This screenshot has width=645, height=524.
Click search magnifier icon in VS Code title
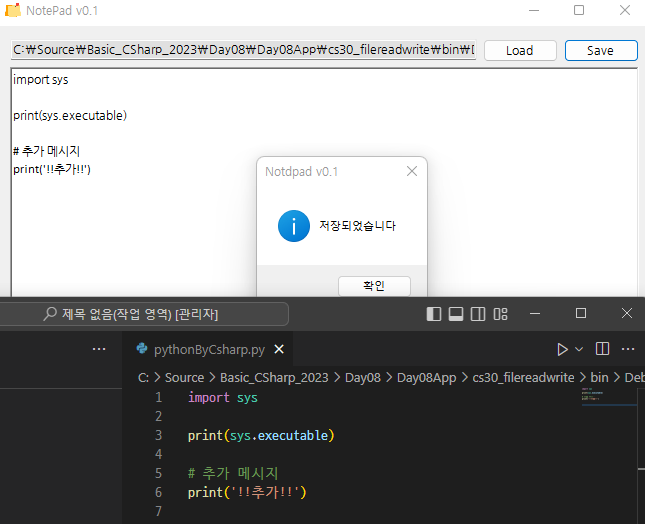point(50,314)
